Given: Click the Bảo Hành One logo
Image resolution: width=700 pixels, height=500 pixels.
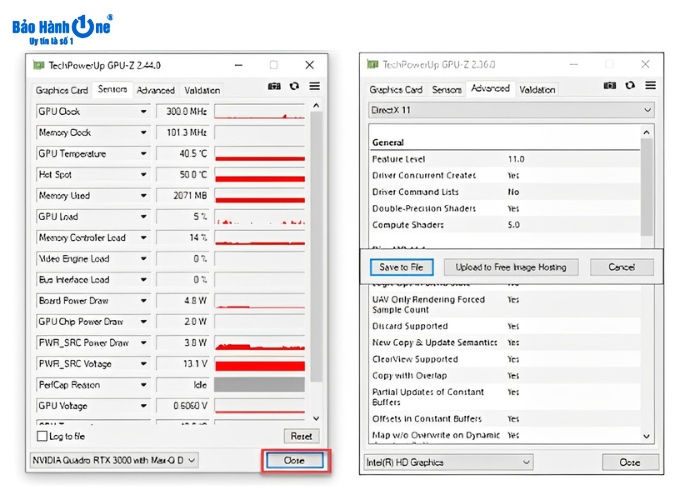Looking at the screenshot, I should point(62,28).
